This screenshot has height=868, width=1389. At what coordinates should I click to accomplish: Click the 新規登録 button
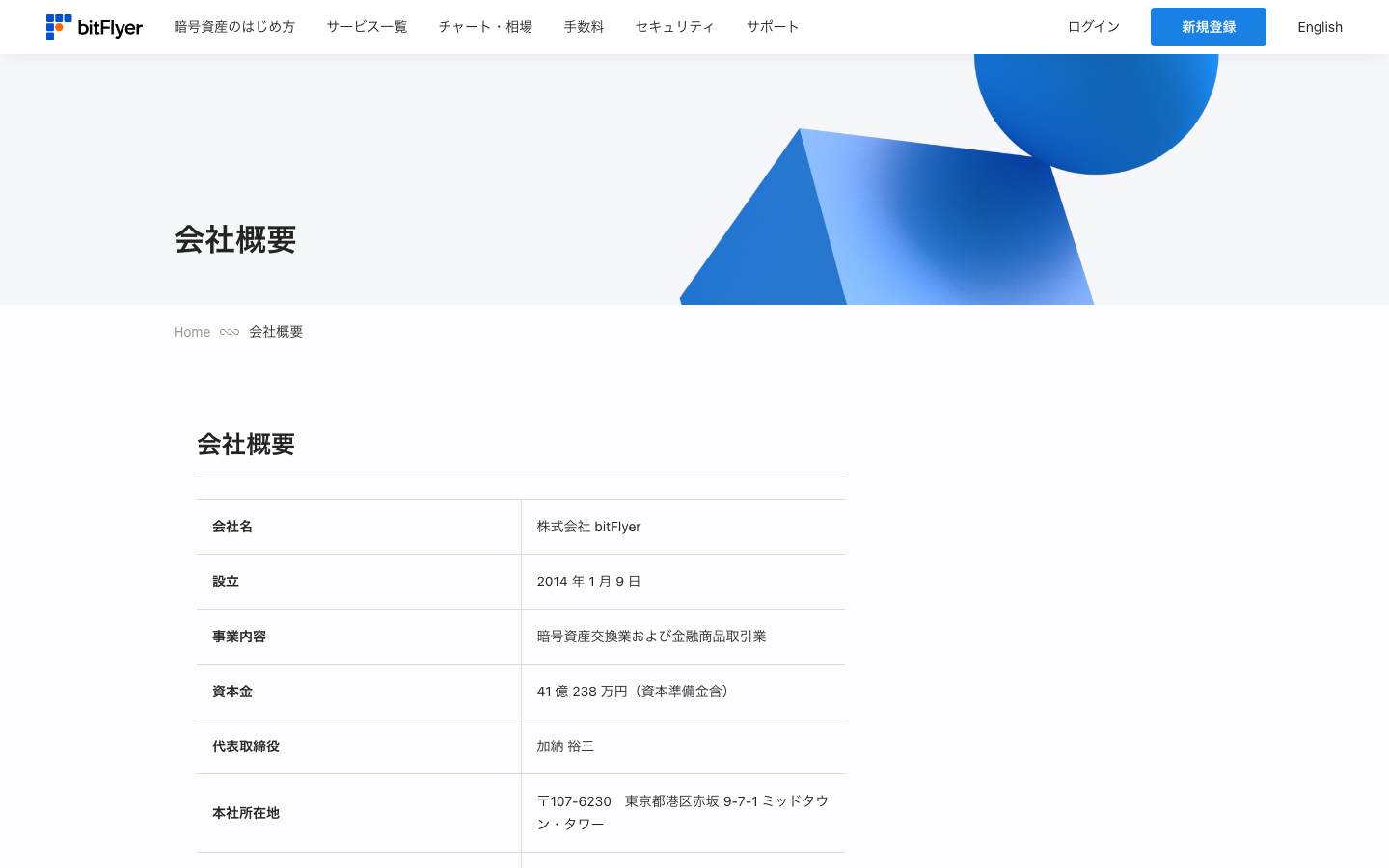pos(1209,27)
